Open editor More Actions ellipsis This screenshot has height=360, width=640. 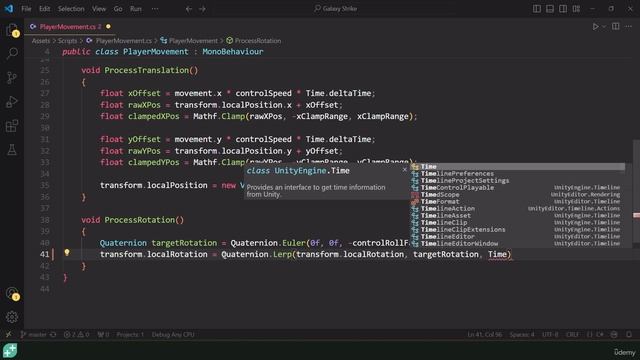[x=629, y=27]
